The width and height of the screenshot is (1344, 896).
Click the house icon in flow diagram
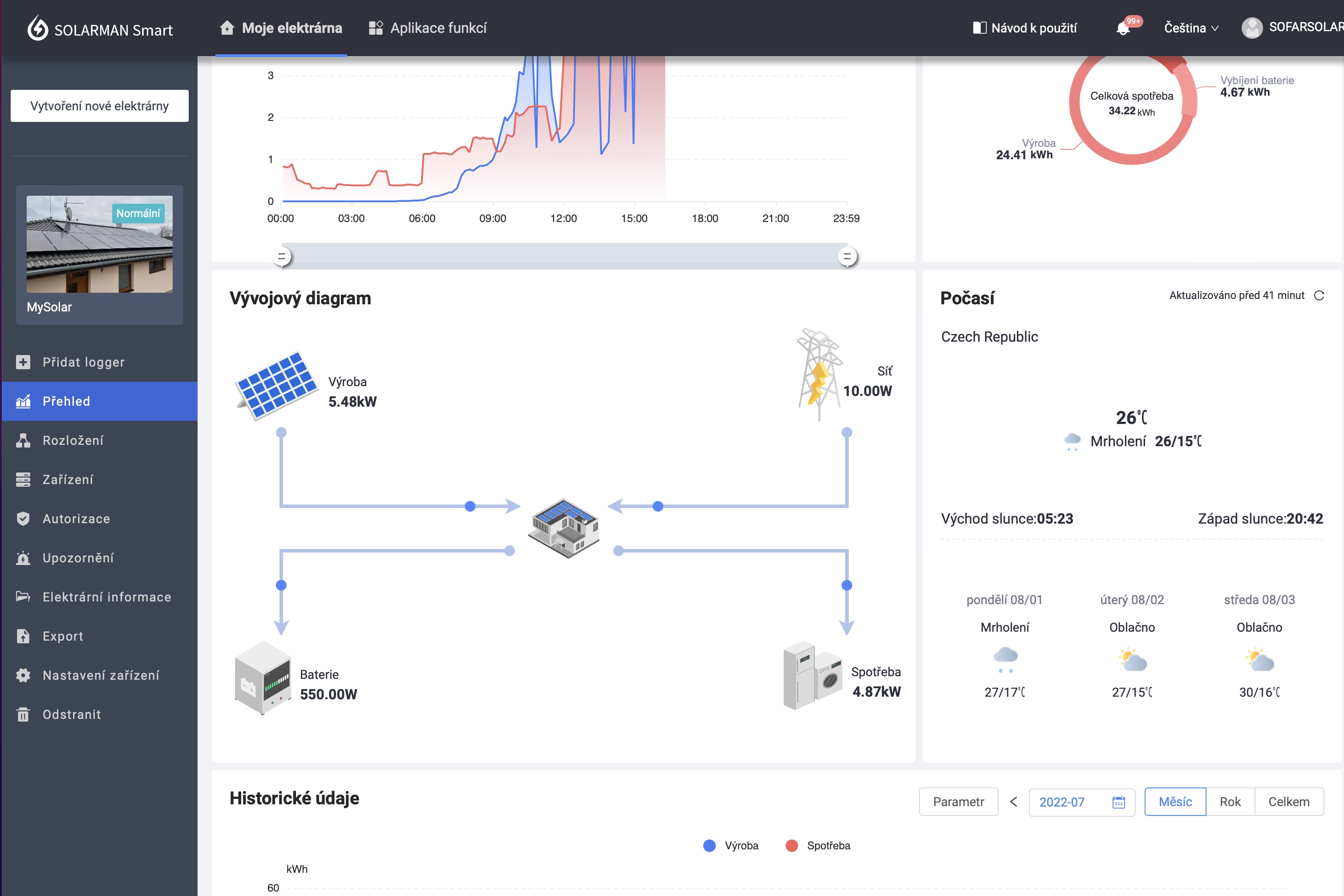tap(564, 528)
